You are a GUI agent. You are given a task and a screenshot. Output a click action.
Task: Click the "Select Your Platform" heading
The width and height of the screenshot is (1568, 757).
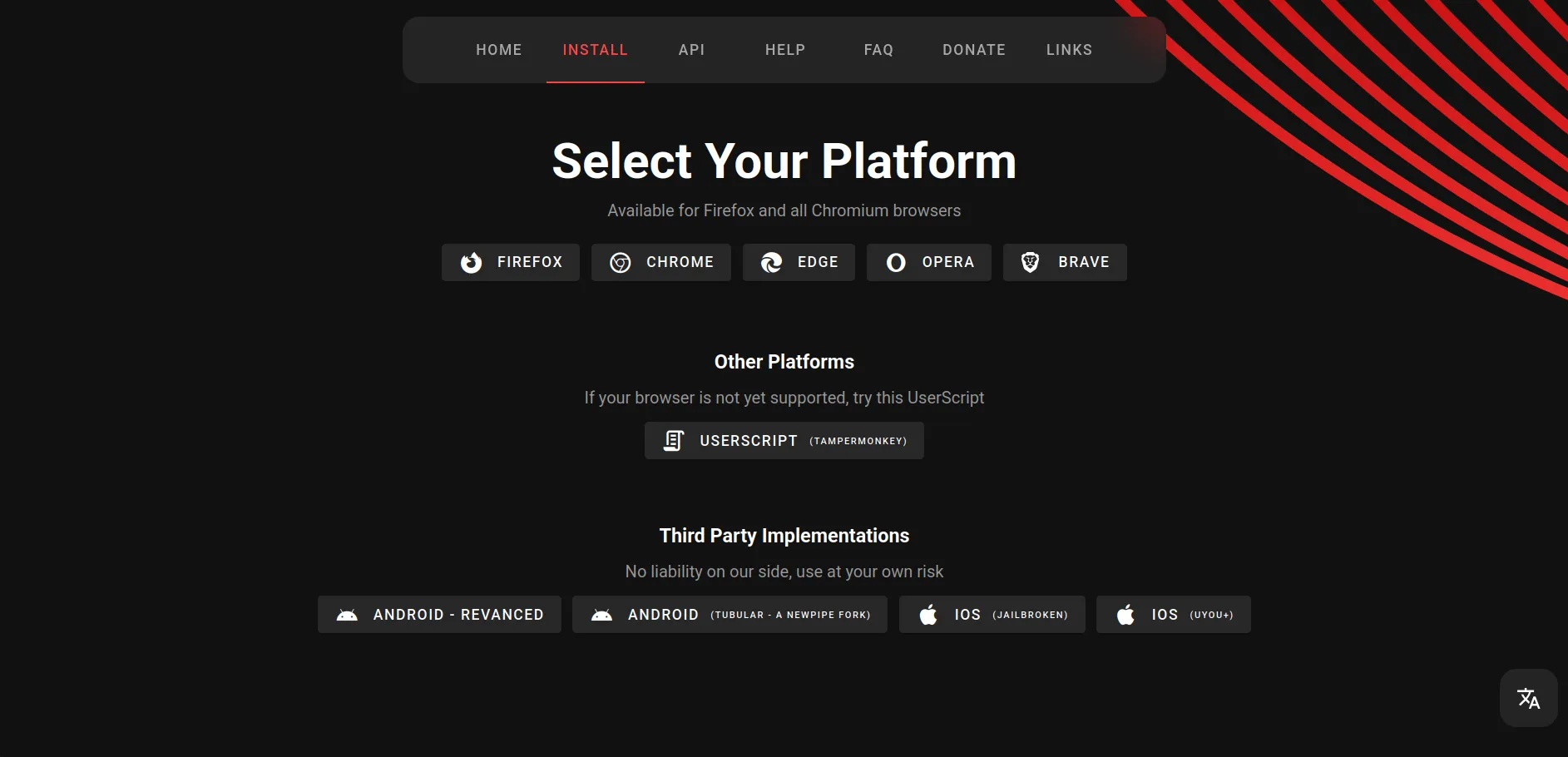784,161
